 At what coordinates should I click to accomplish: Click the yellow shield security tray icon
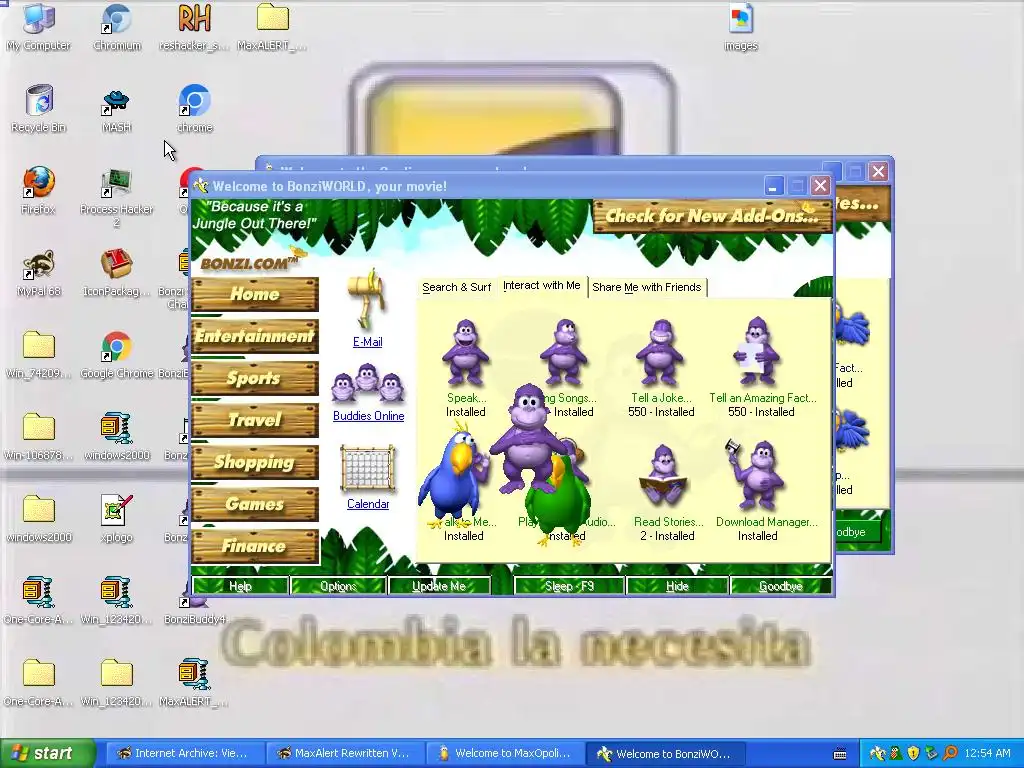(x=914, y=754)
